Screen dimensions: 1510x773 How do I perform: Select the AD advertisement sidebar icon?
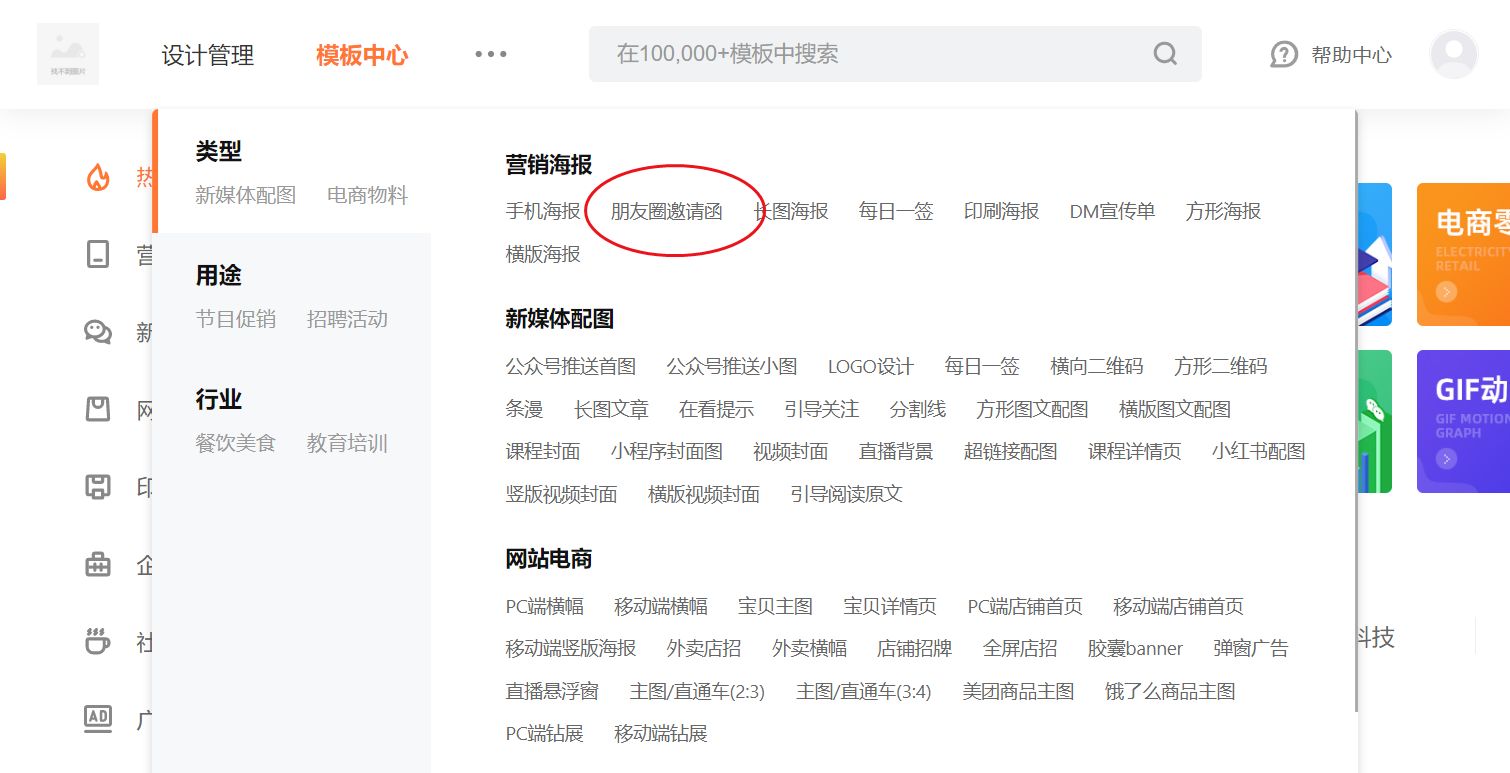coord(97,718)
